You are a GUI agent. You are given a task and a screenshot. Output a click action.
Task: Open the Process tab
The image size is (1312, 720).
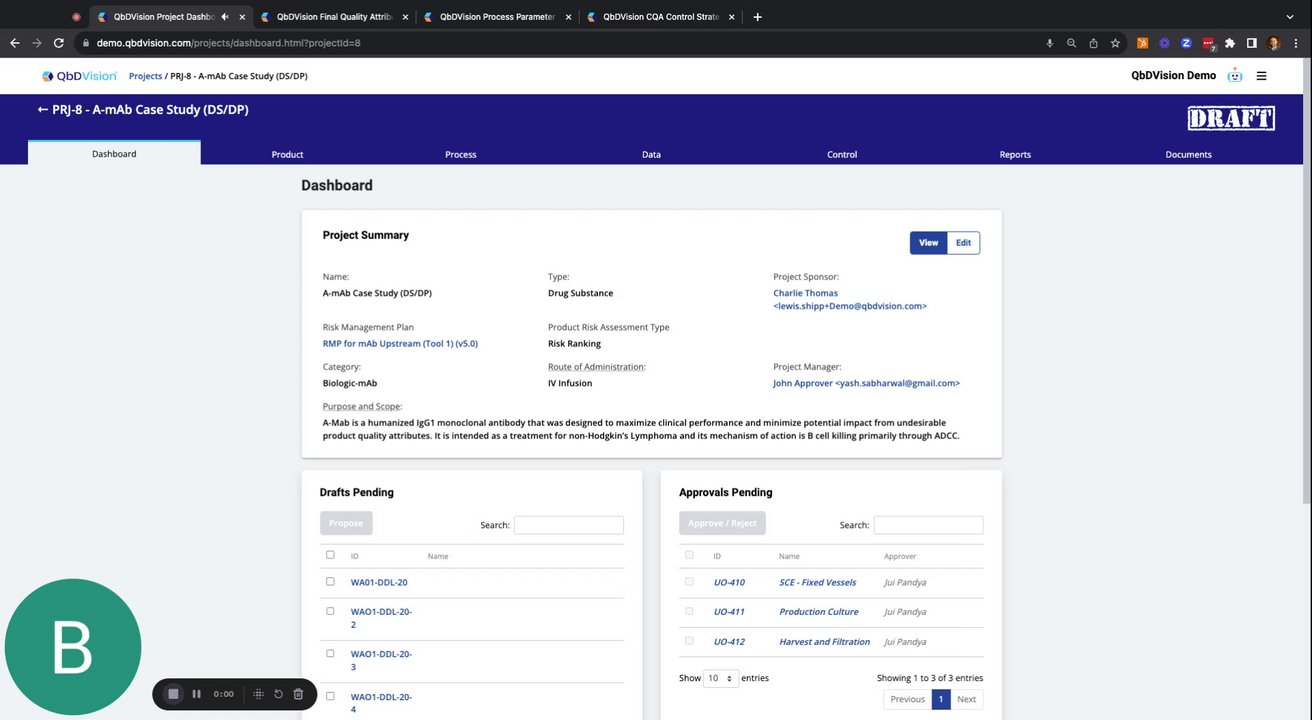click(461, 154)
